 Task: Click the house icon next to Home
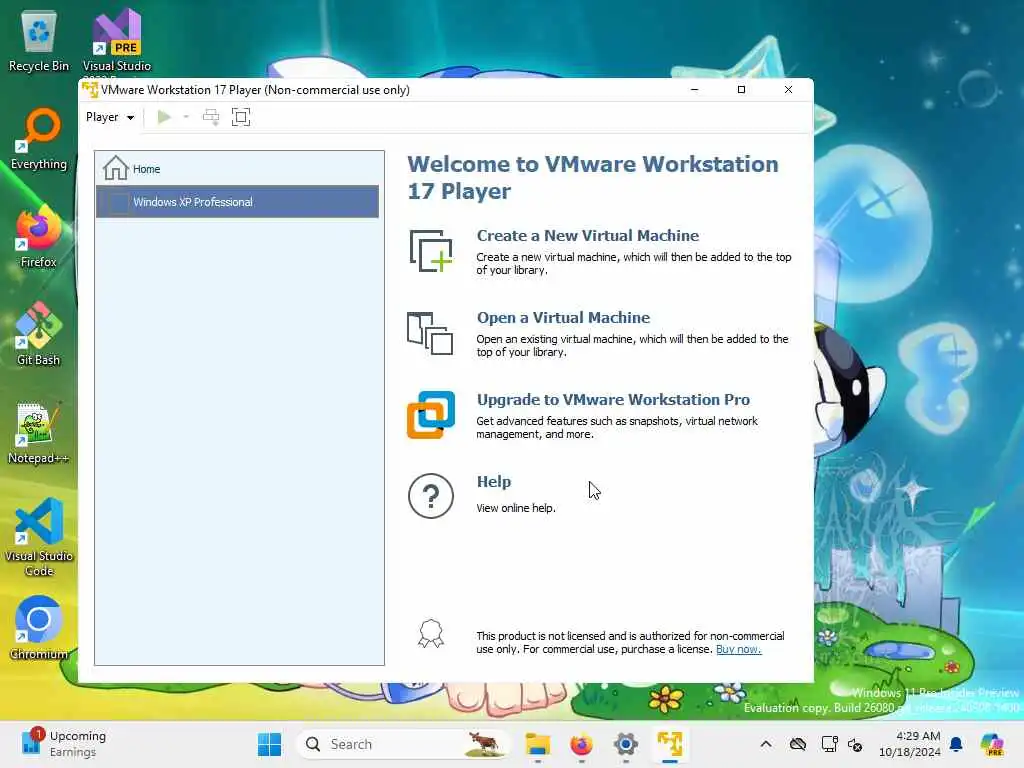coord(116,168)
